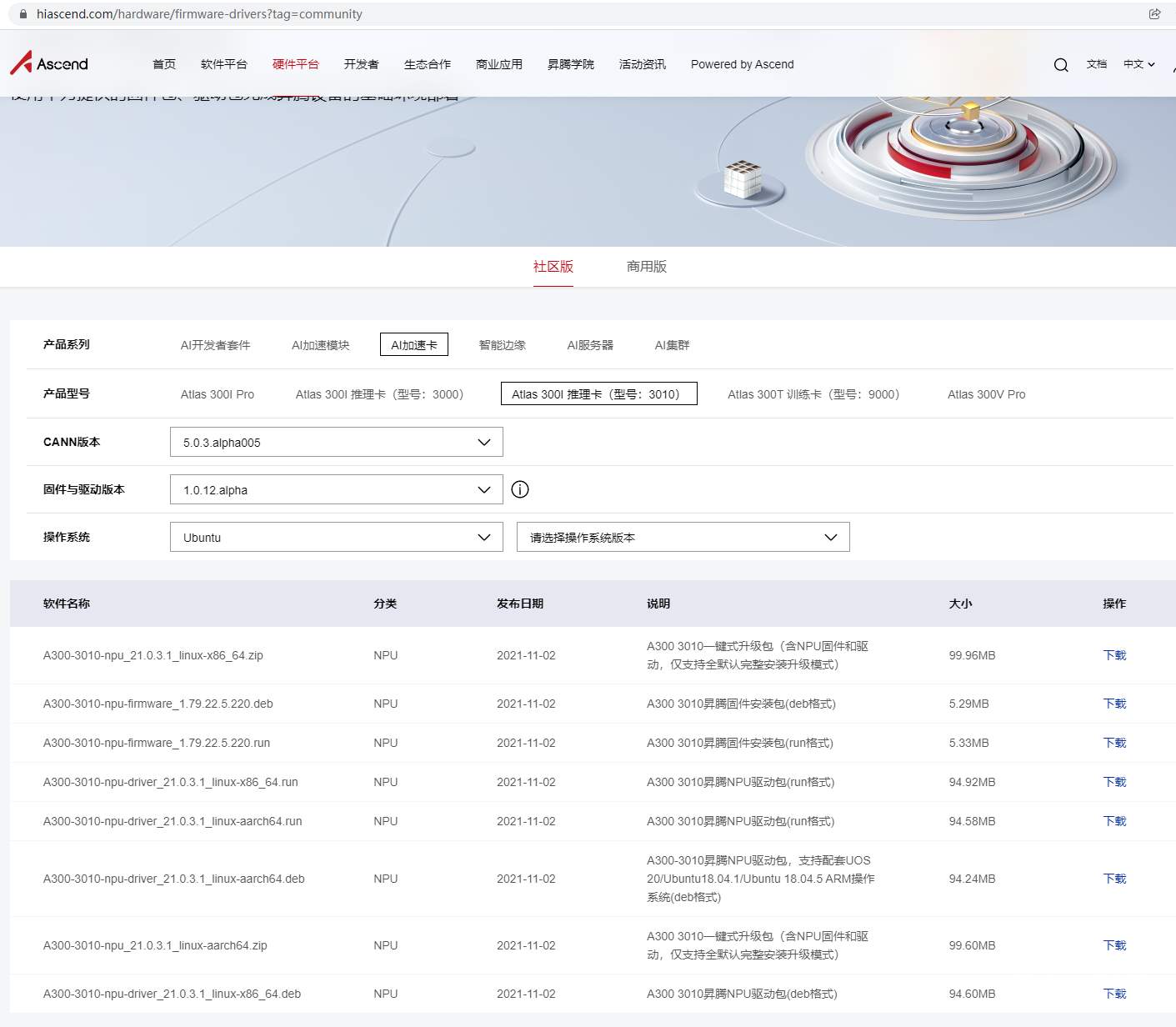Click file name A300-3010-npu-driver_21.0.3.1_linux-aarch64.deb

click(x=174, y=879)
